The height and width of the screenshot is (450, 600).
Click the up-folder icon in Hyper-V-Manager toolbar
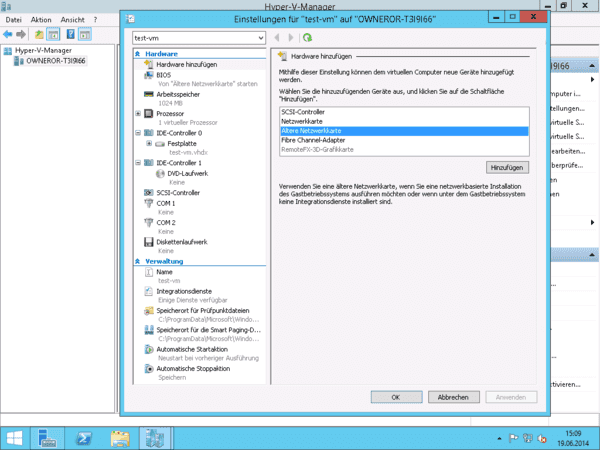coord(39,34)
